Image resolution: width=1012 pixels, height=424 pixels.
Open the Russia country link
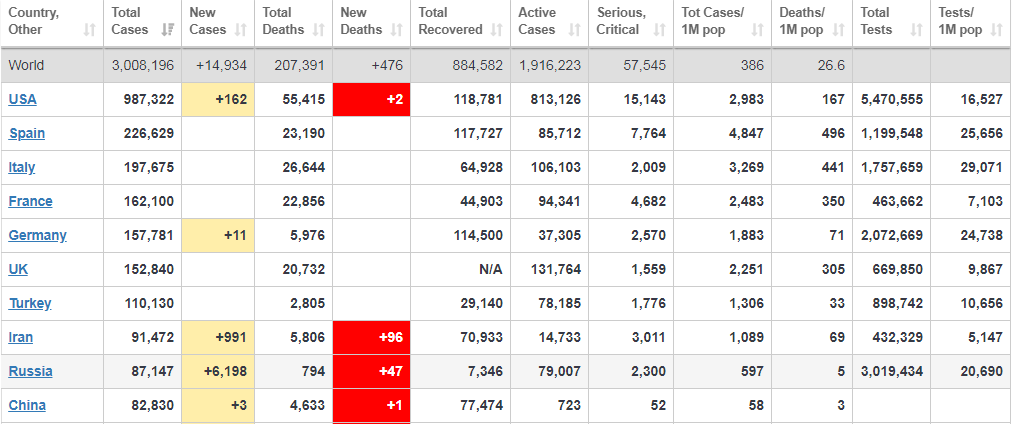[31, 371]
